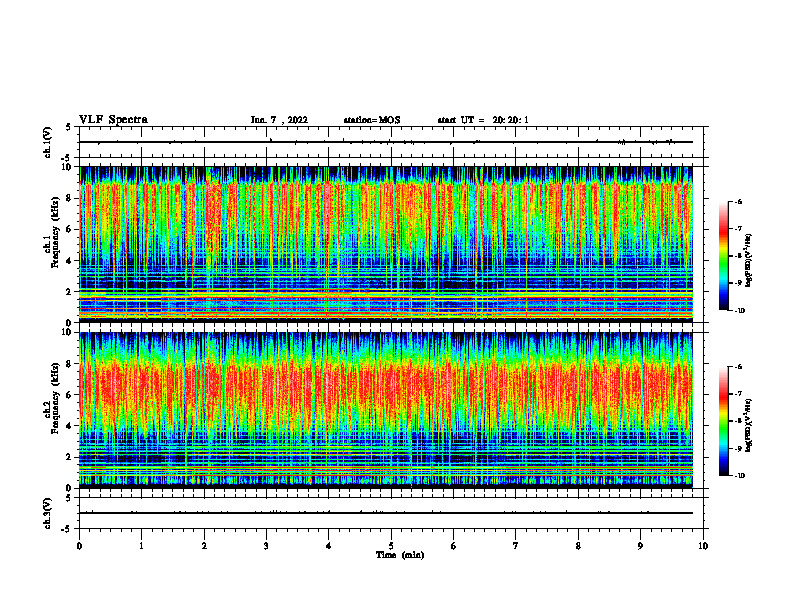792x612 pixels.
Task: Select the ch.2 colorbar log(PSD) label
Action: (x=749, y=425)
